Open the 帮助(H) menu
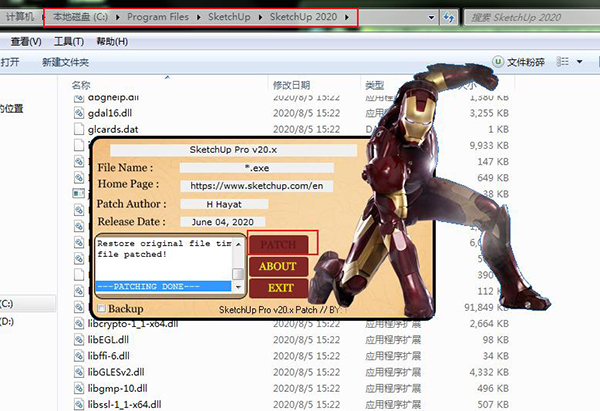This screenshot has width=600, height=411. pyautogui.click(x=112, y=42)
